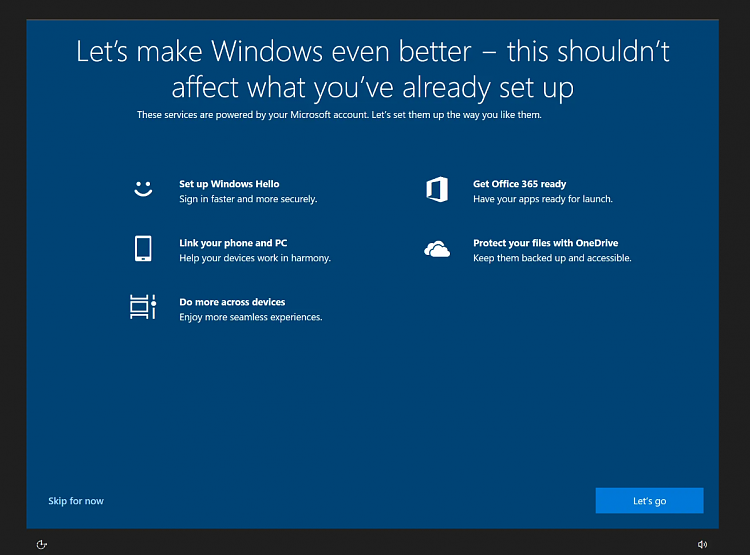Select 'Link your phone and PC' heading
The width and height of the screenshot is (750, 555).
(233, 243)
